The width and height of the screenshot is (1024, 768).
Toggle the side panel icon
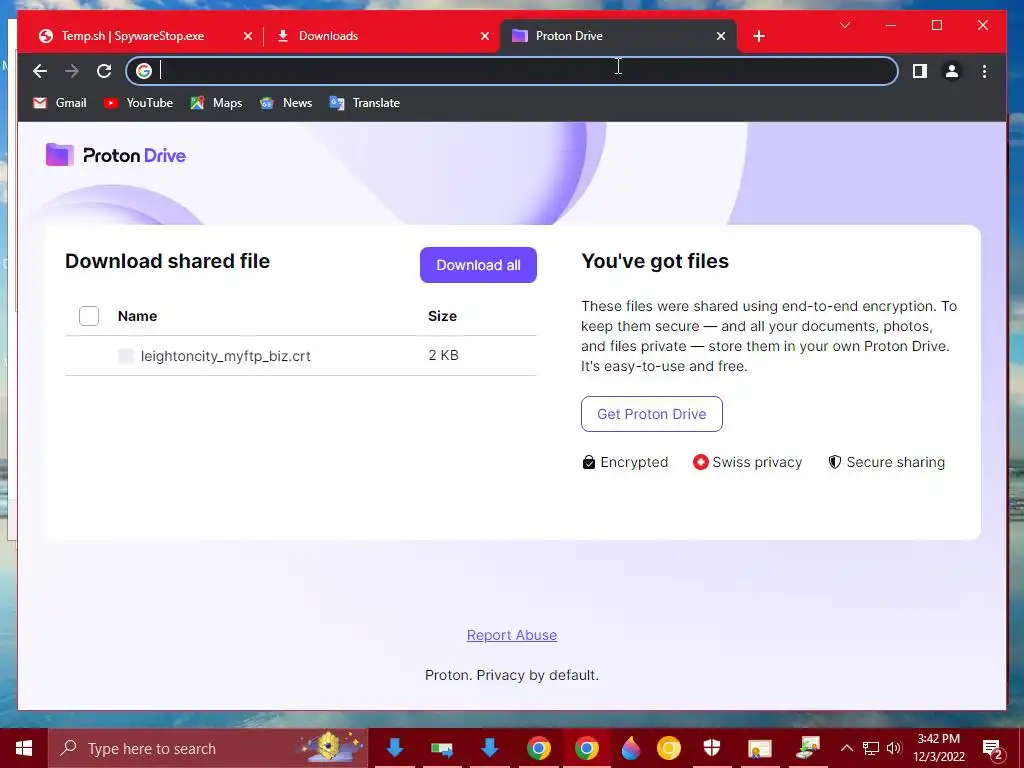920,71
